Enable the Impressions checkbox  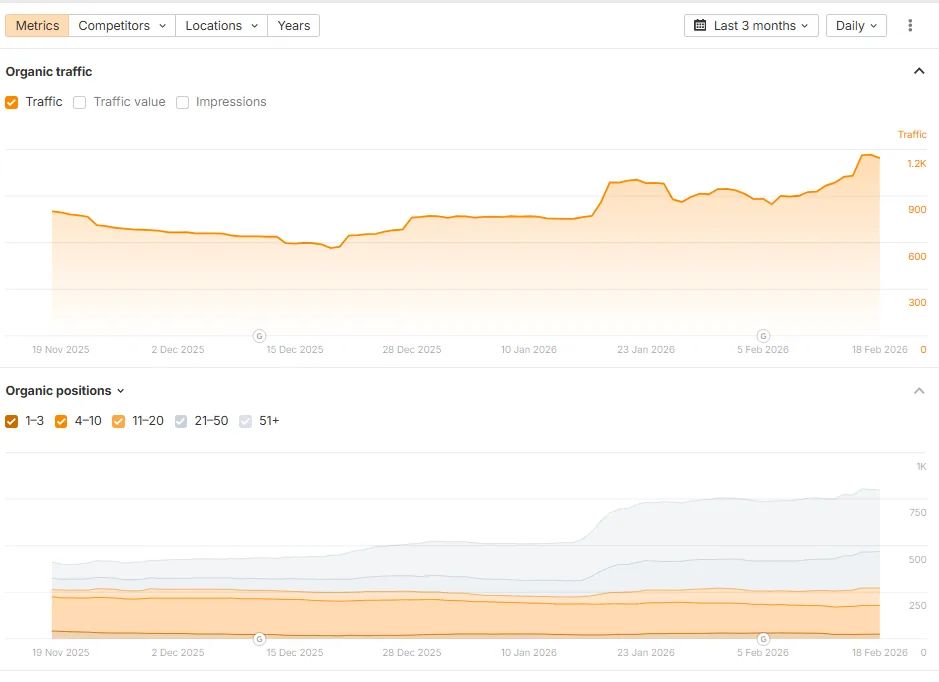182,102
